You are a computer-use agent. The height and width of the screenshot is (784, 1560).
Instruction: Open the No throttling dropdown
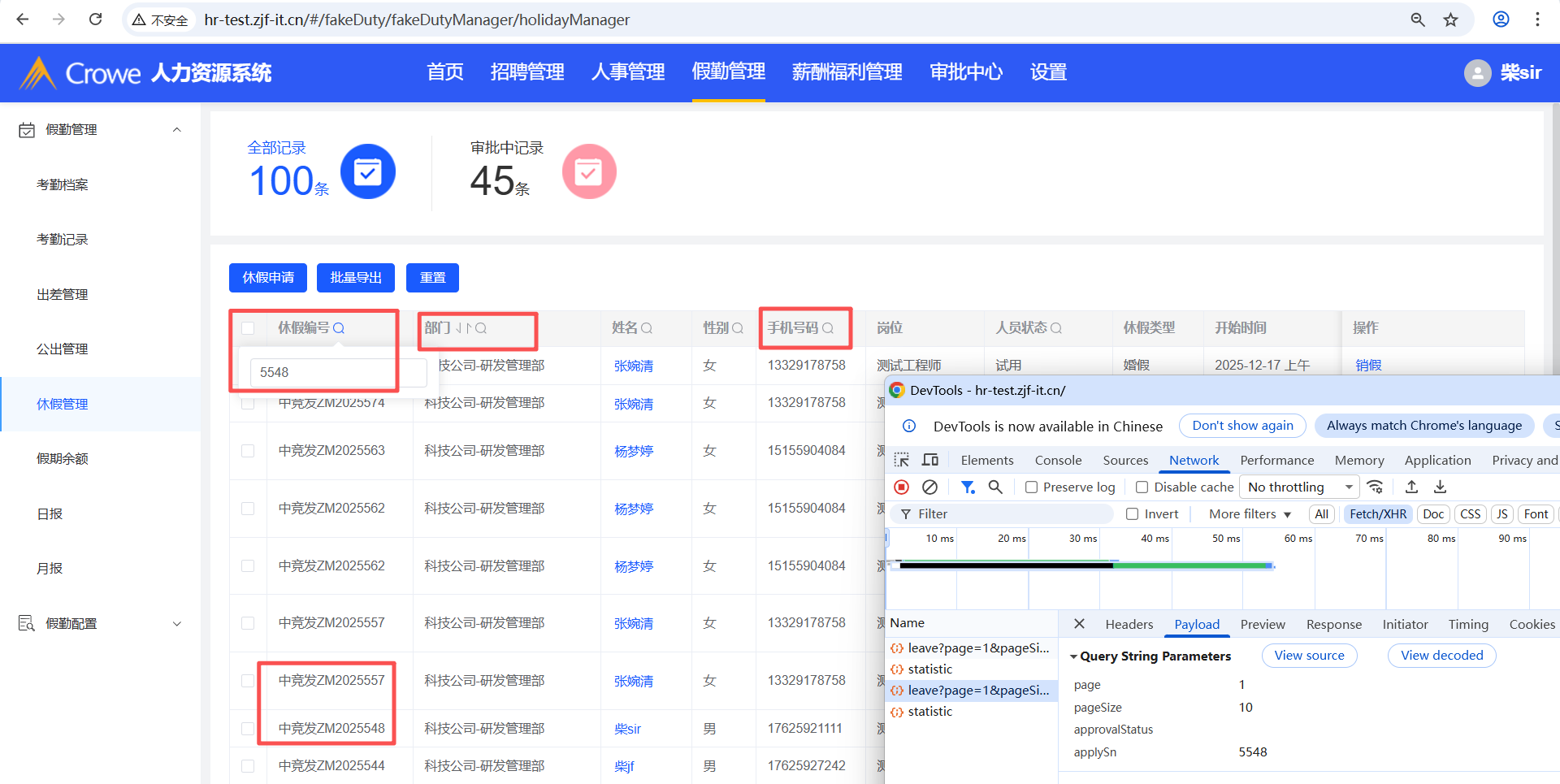tap(1300, 487)
